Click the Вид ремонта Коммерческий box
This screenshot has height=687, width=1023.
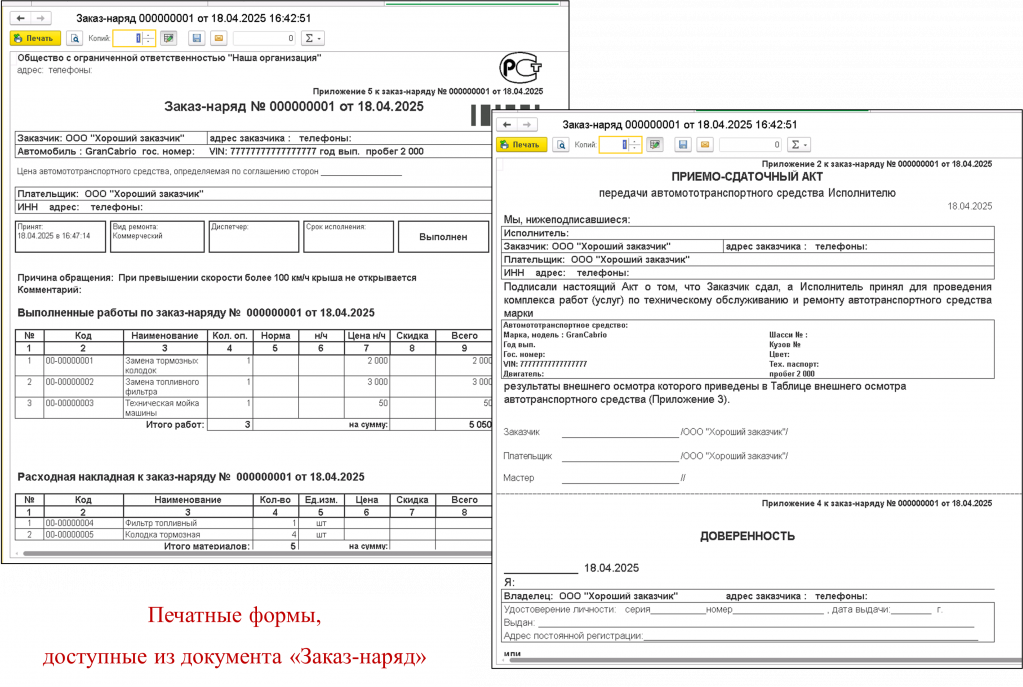pos(157,237)
